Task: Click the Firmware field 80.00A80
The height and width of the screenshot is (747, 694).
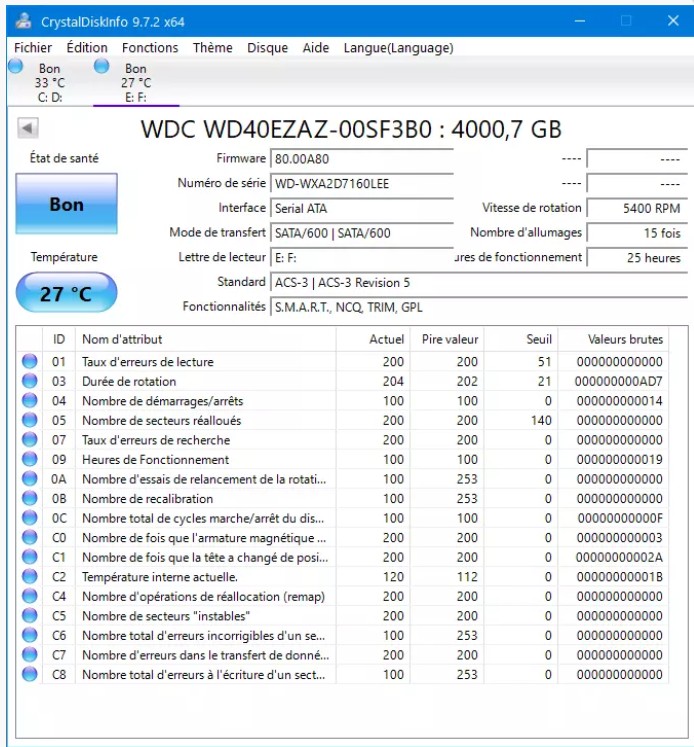Action: pyautogui.click(x=362, y=159)
